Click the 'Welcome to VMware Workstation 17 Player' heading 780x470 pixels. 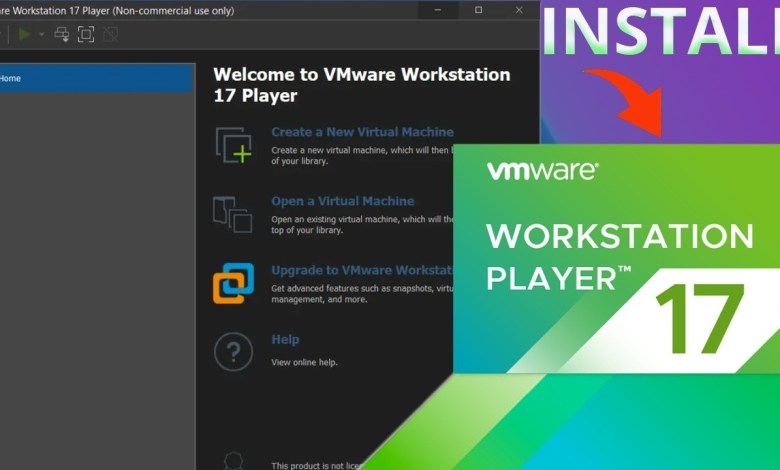point(362,85)
